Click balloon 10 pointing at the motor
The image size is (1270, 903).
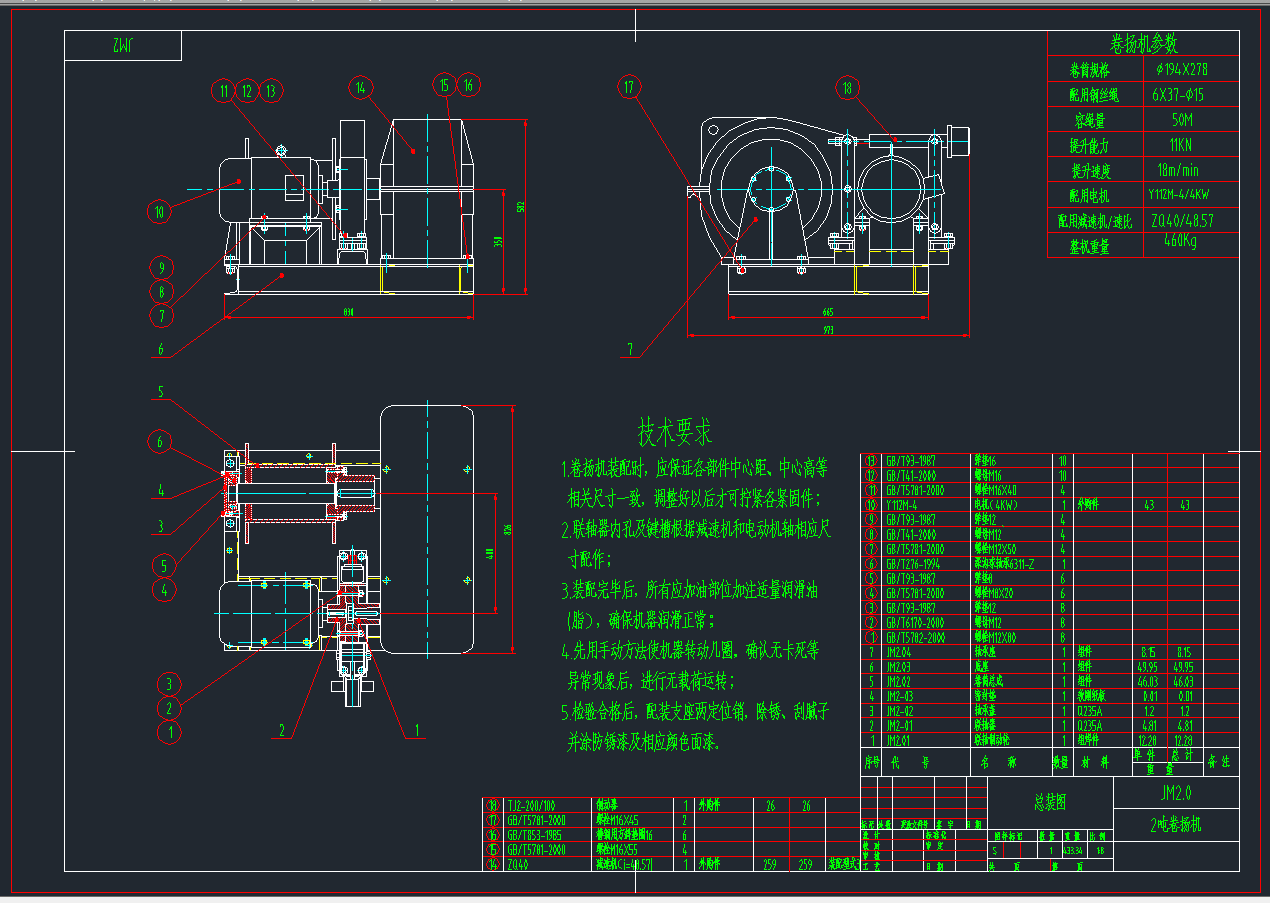158,211
